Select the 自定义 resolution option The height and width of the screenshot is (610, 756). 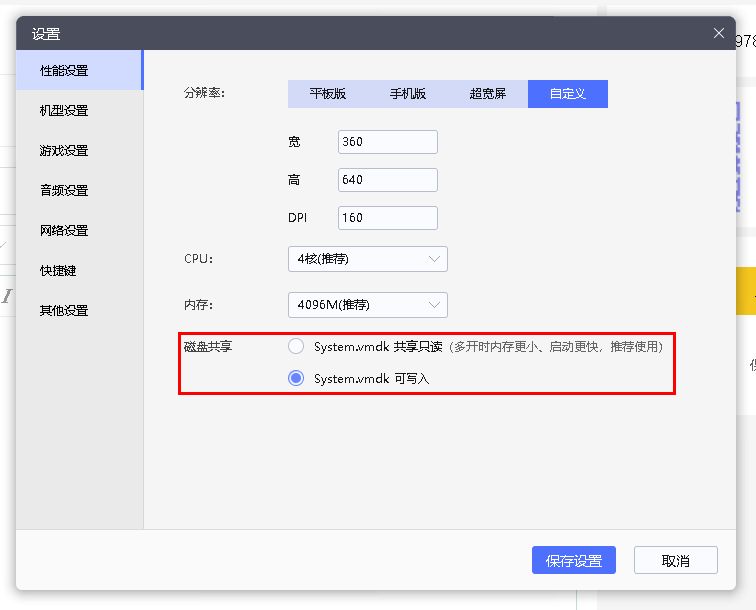568,94
